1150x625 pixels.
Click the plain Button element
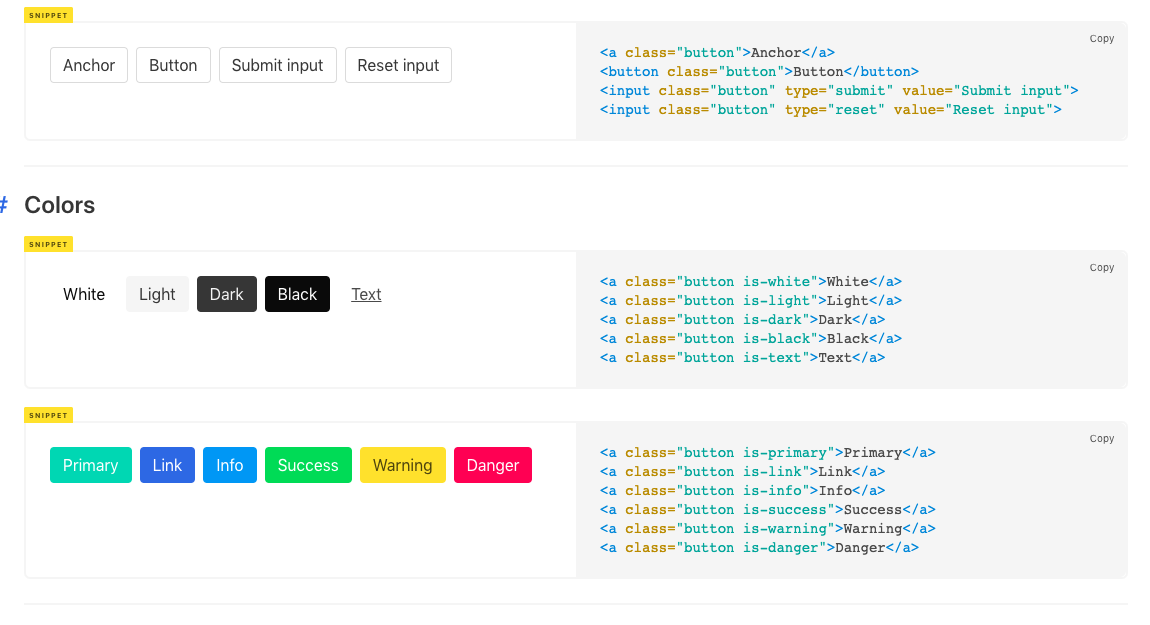coord(173,65)
